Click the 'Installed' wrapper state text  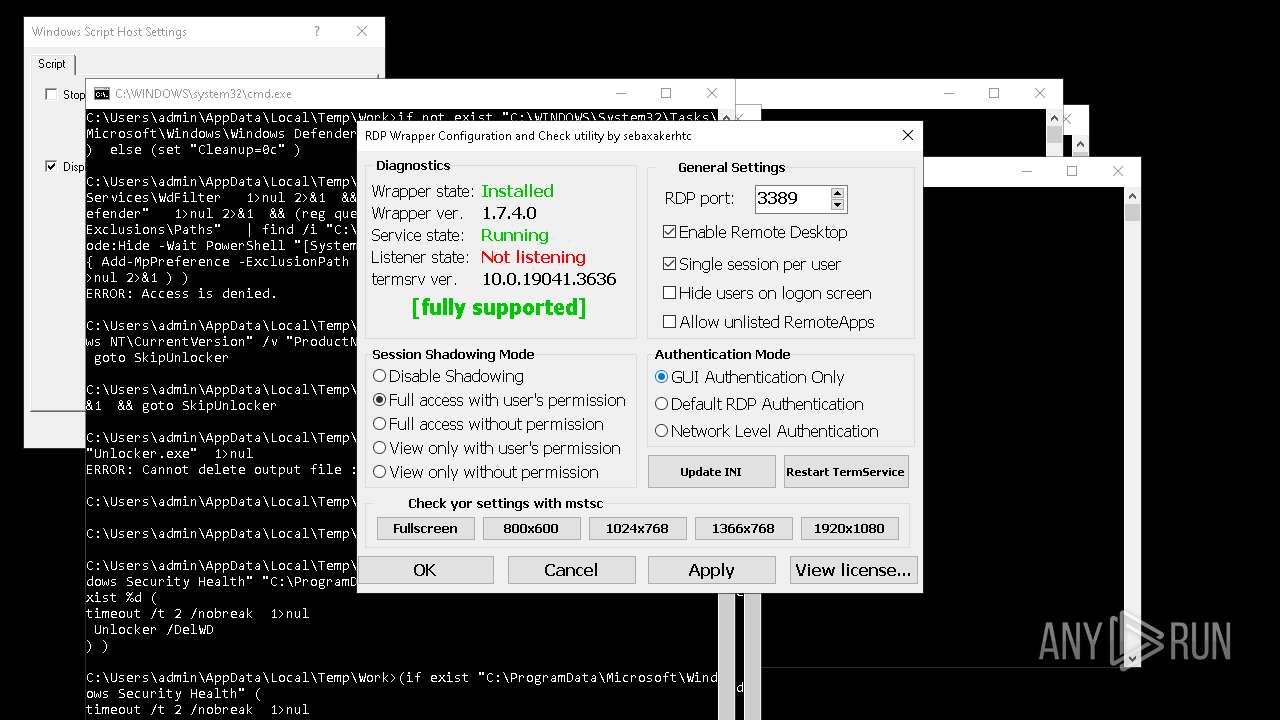coord(517,191)
